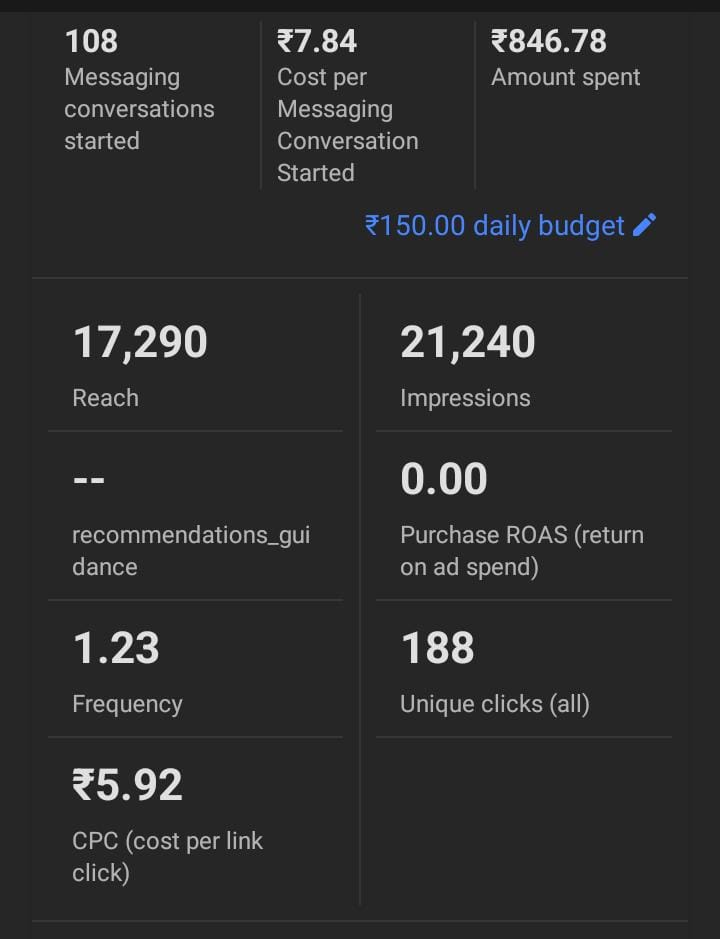Tap Purchase ROAS return on ad spend label
720x939 pixels.
coord(521,551)
